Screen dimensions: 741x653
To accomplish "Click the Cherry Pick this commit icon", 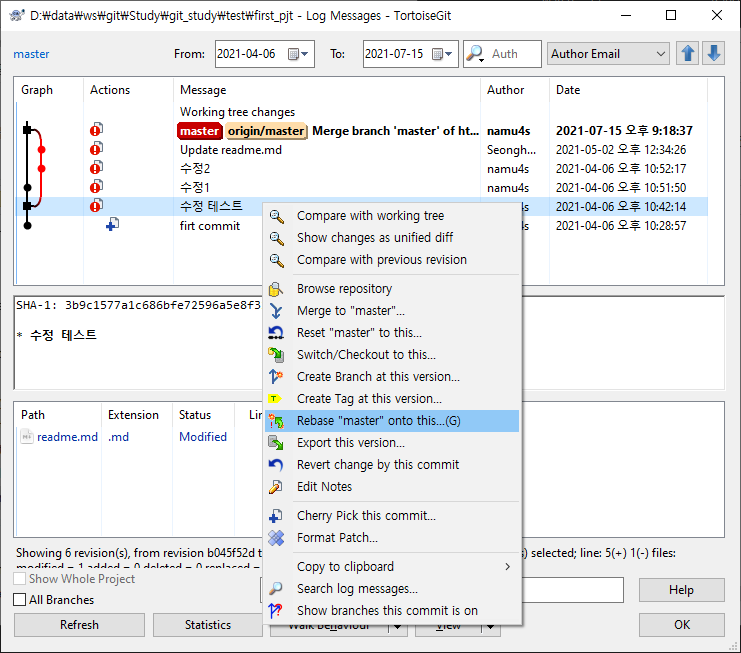I will tap(277, 516).
